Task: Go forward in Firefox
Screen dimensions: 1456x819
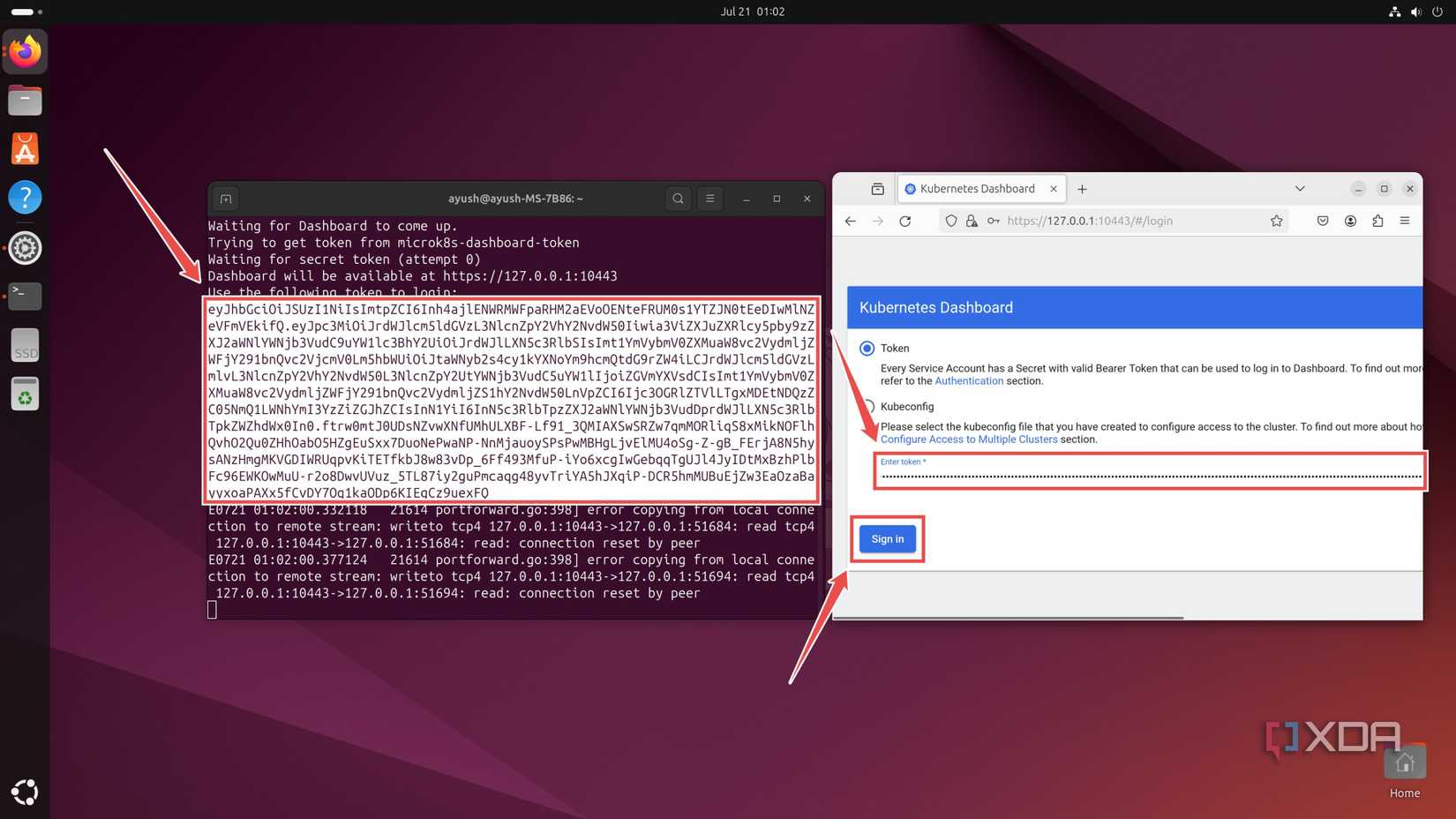Action: [x=878, y=222]
